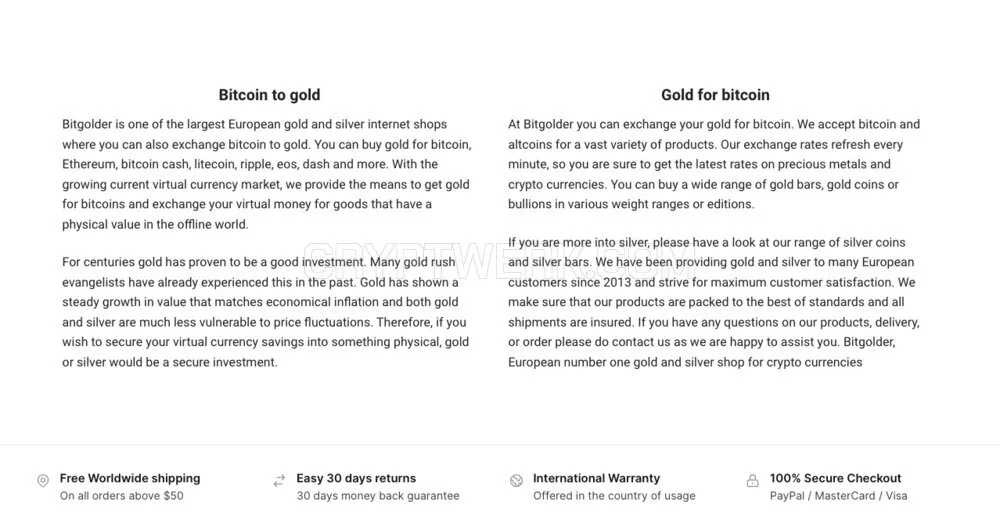Image resolution: width=1000 pixels, height=523 pixels.
Task: Click the '100% Secure Checkout' title
Action: coord(835,478)
